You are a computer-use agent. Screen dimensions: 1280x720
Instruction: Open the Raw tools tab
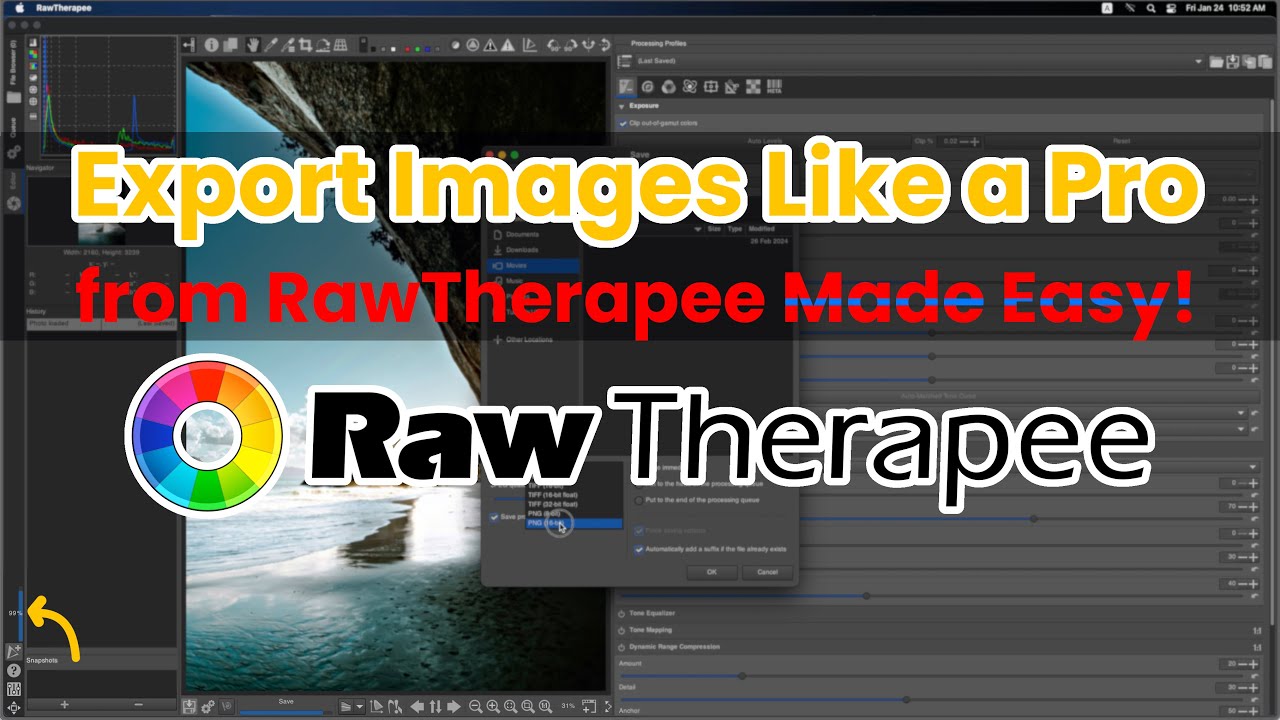click(752, 87)
